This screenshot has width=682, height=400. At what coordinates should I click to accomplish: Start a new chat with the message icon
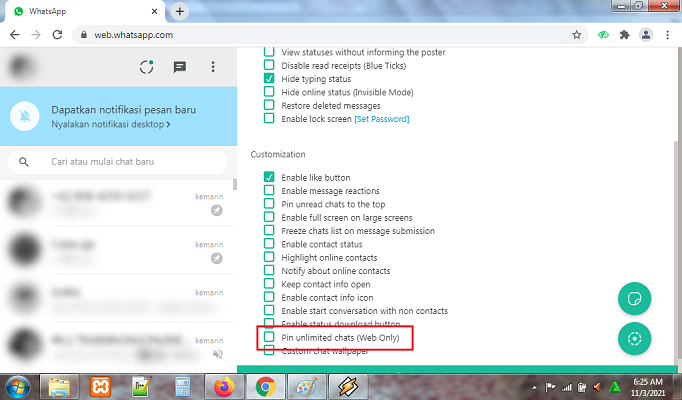180,67
